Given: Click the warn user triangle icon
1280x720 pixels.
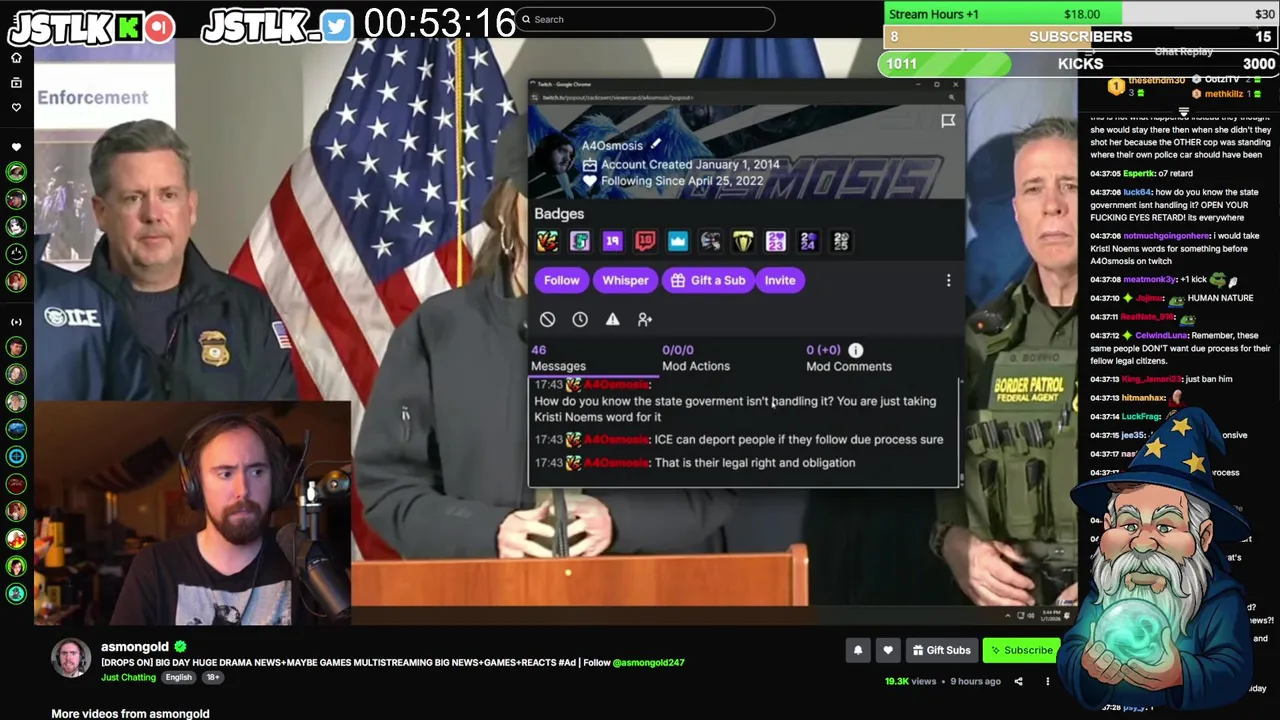Looking at the screenshot, I should pos(612,319).
